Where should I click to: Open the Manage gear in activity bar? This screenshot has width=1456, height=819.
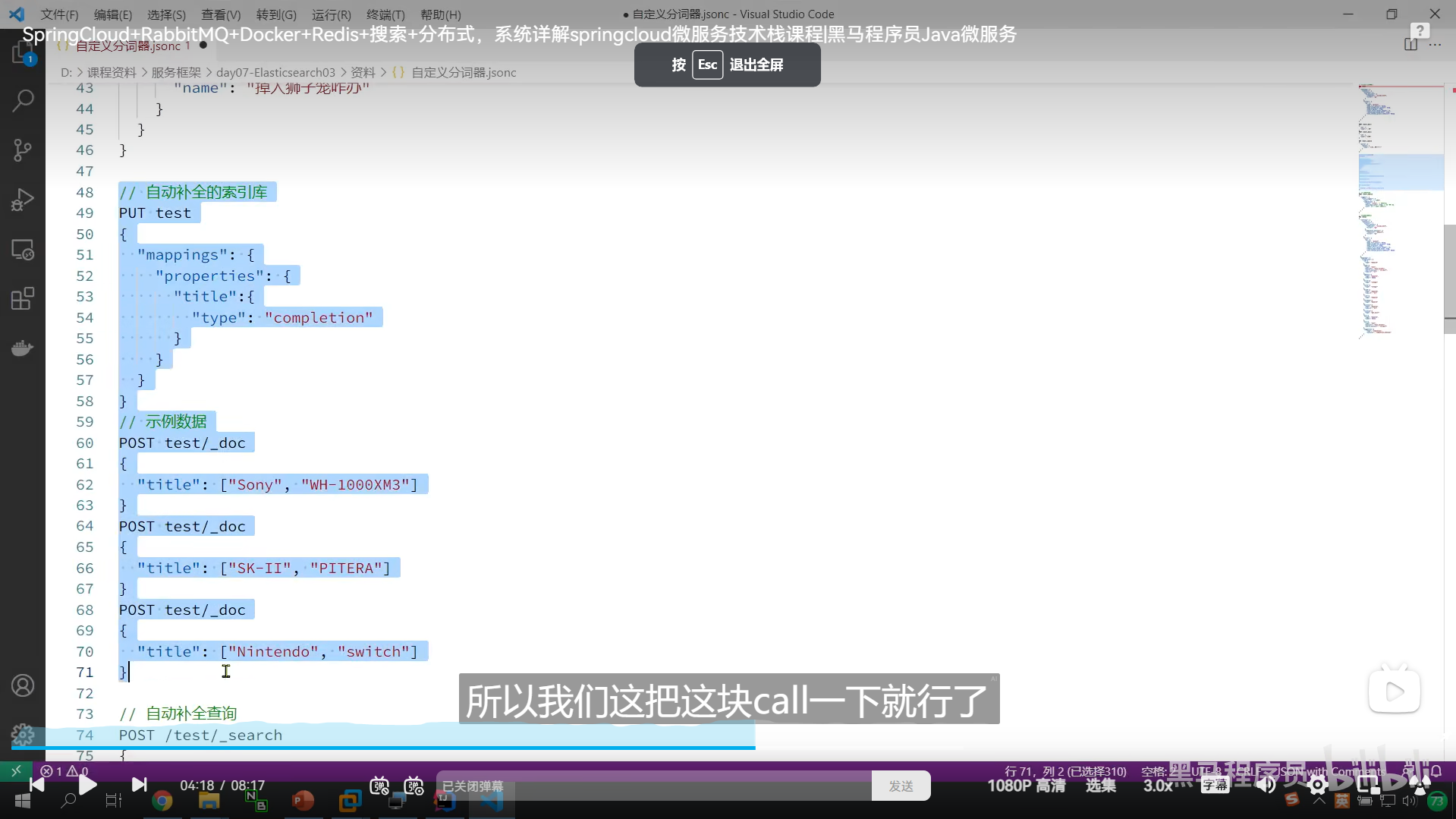pyautogui.click(x=23, y=734)
